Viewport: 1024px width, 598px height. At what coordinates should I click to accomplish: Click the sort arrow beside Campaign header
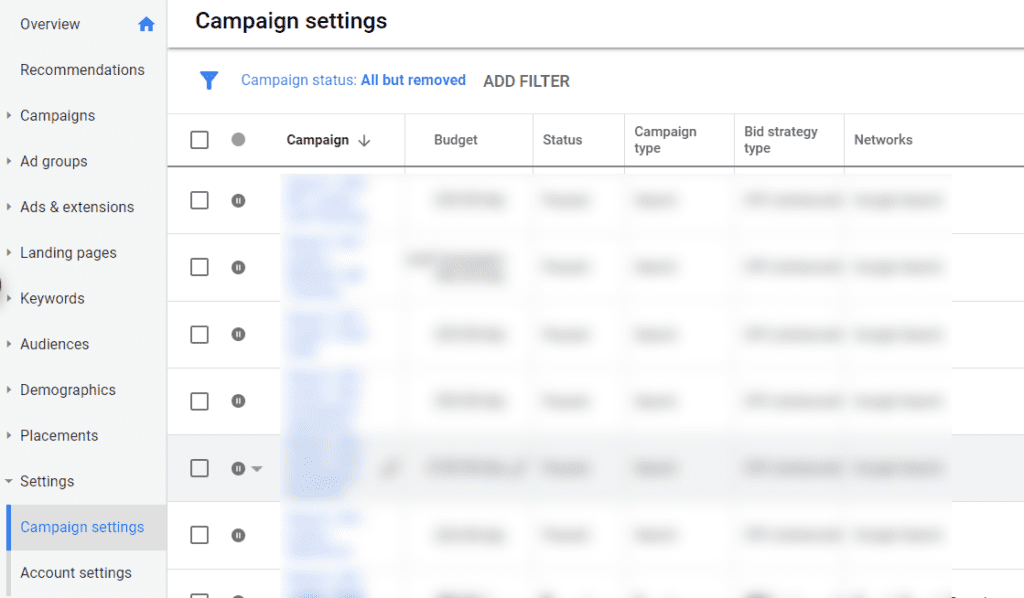coord(364,141)
